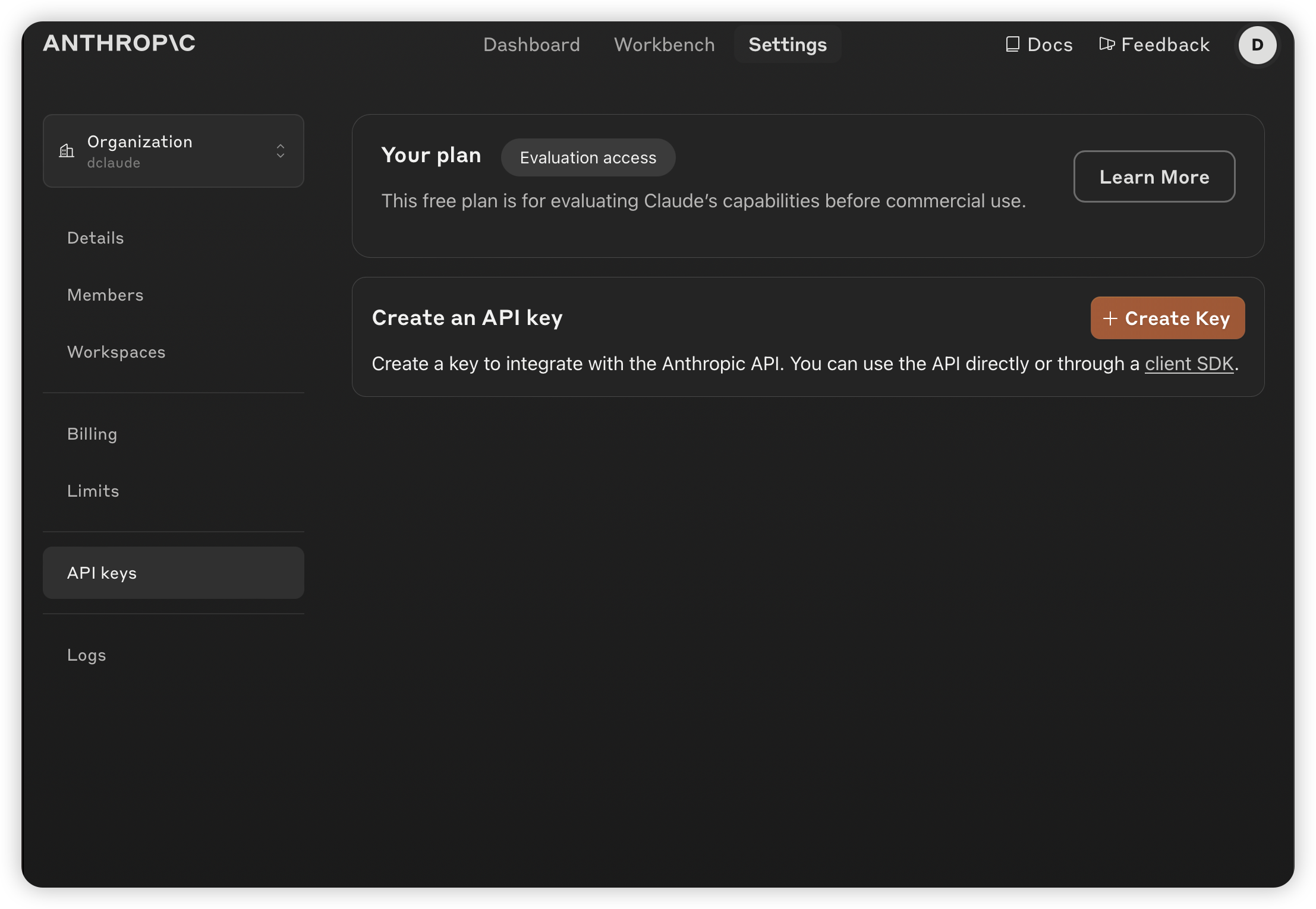Click the Evaluation access badge
Screen dimensions: 1316x909
(588, 157)
